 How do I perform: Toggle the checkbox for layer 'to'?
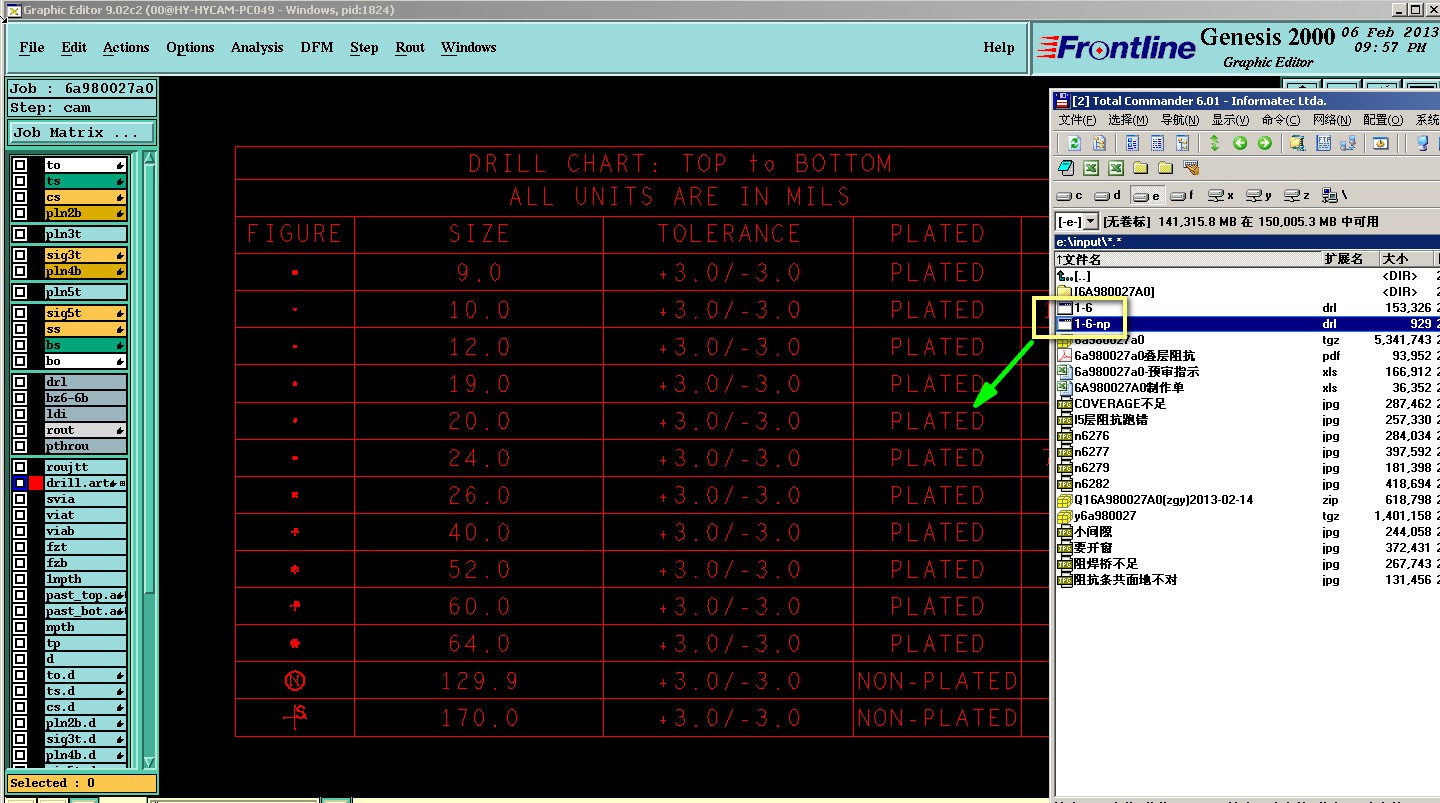click(20, 165)
